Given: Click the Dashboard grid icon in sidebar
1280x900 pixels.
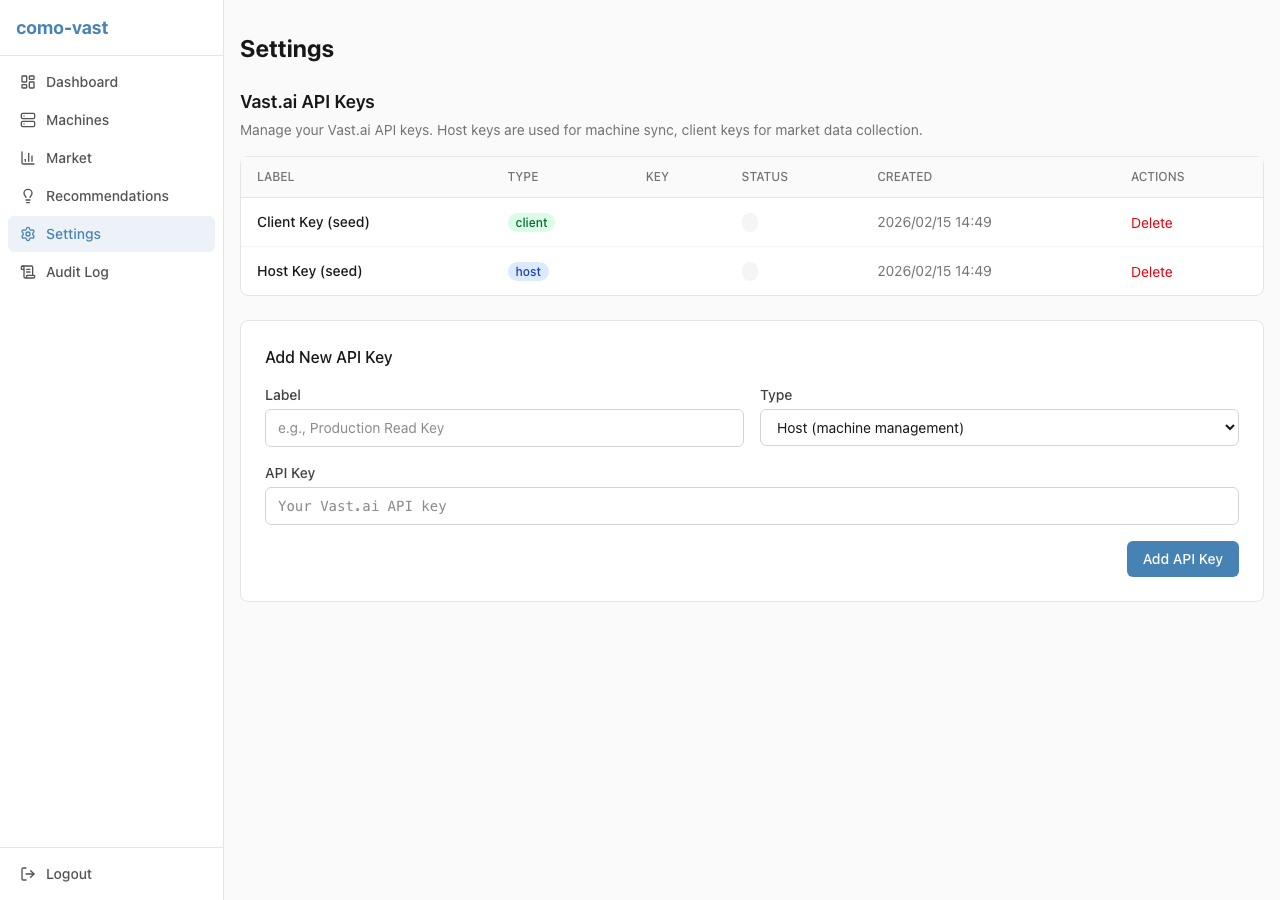Looking at the screenshot, I should point(28,82).
